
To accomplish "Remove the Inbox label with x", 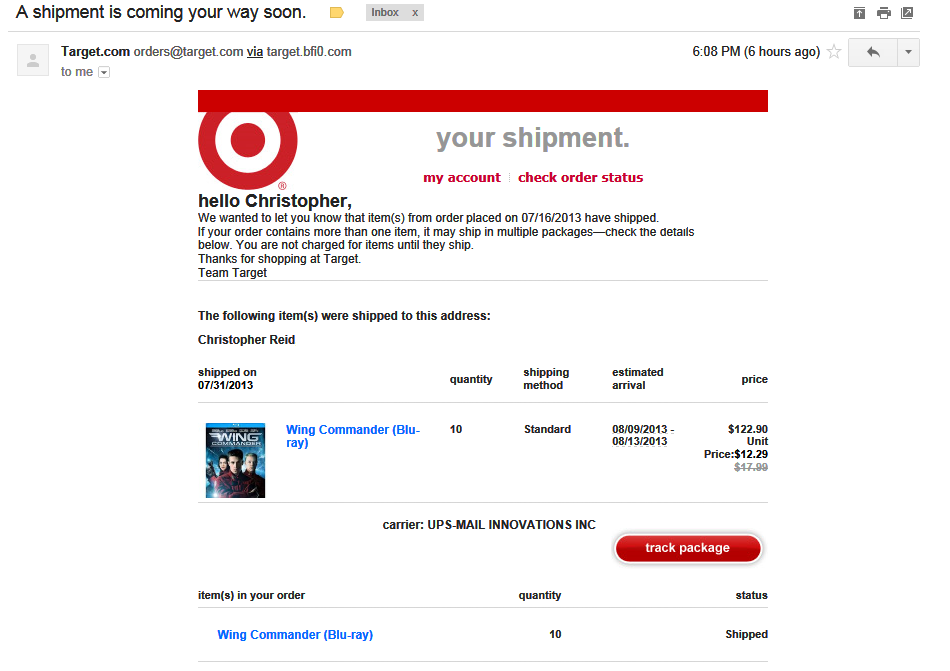I will tap(416, 13).
